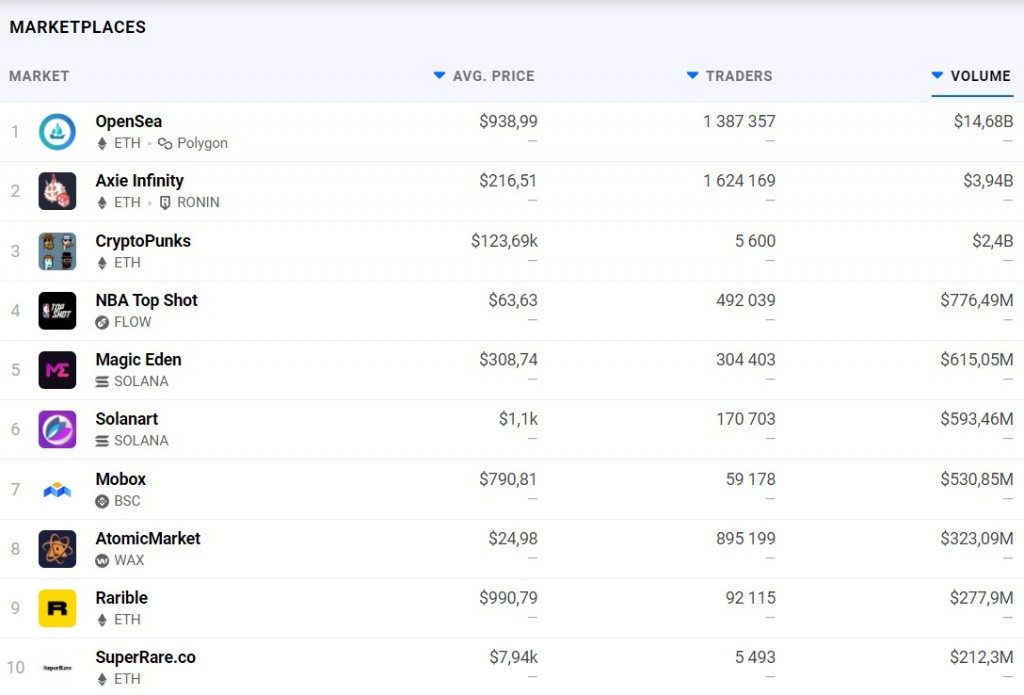This screenshot has width=1024, height=695.
Task: Click the SuperRare.co logo thumbnail
Action: [57, 667]
